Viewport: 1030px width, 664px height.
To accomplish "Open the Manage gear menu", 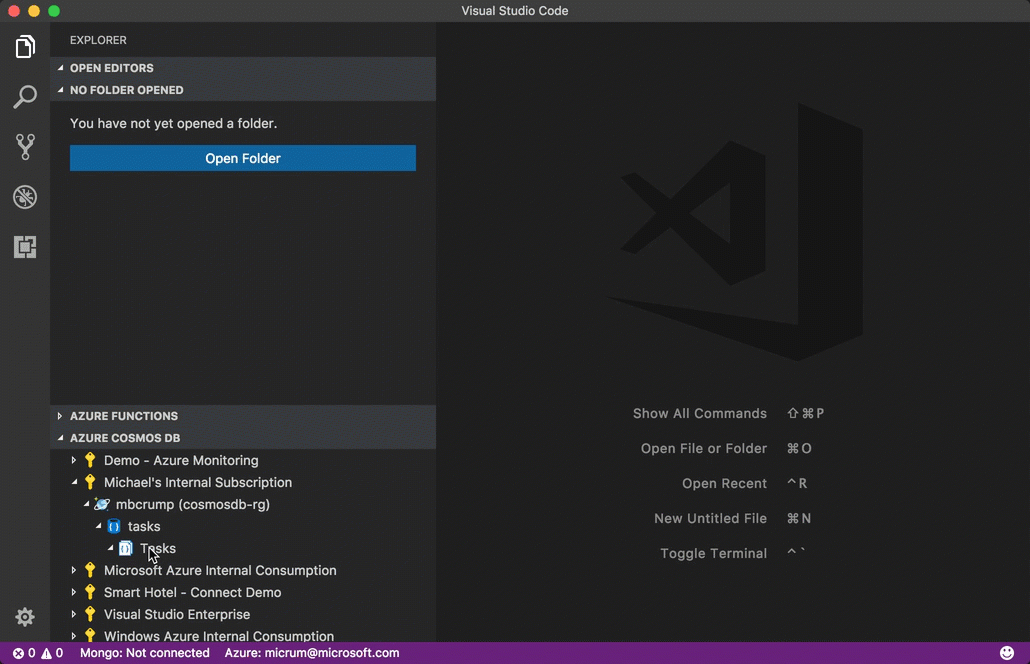I will [x=25, y=617].
